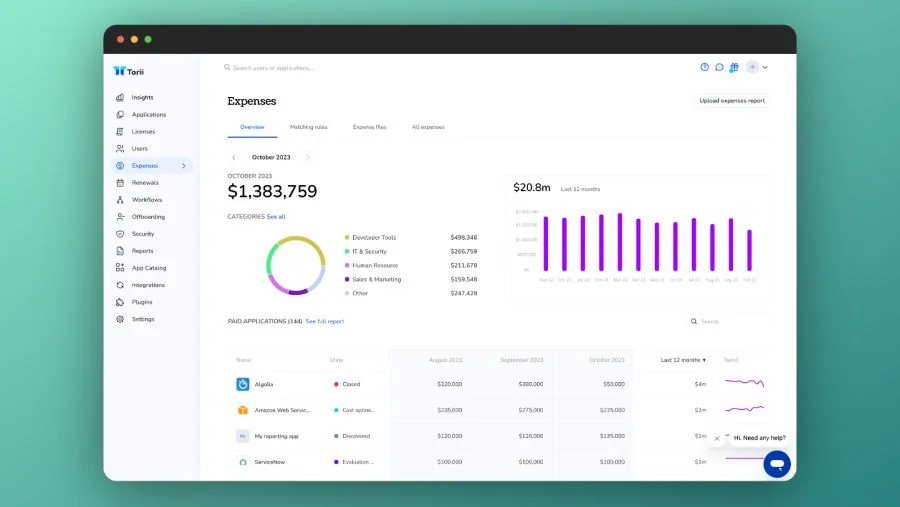Open Settings gear in sidebar

[120, 319]
